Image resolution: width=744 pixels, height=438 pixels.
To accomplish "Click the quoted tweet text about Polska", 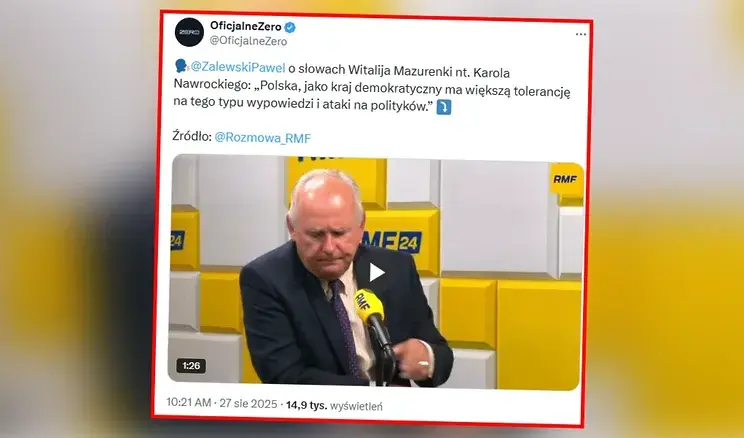I will pyautogui.click(x=372, y=98).
